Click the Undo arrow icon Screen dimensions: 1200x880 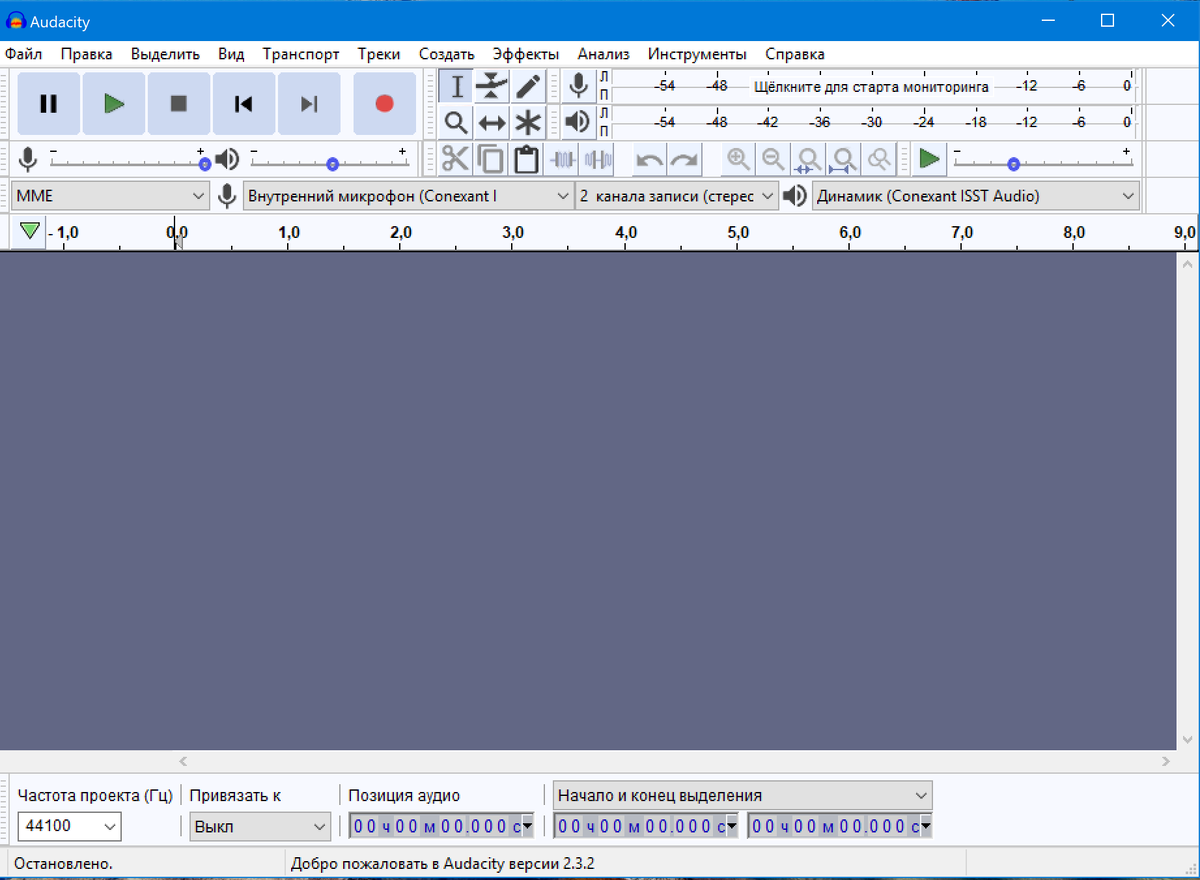click(650, 159)
